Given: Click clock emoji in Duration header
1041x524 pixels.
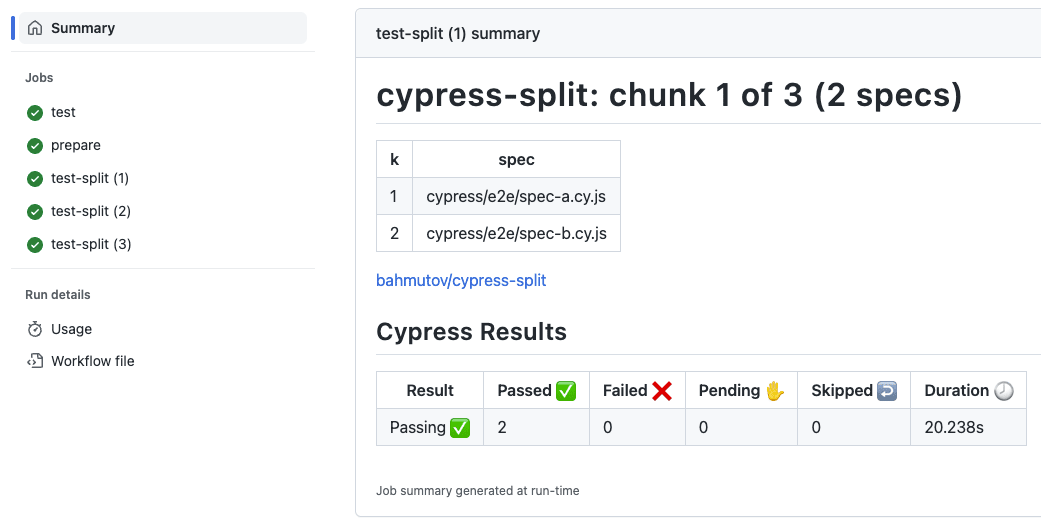Looking at the screenshot, I should [1004, 391].
